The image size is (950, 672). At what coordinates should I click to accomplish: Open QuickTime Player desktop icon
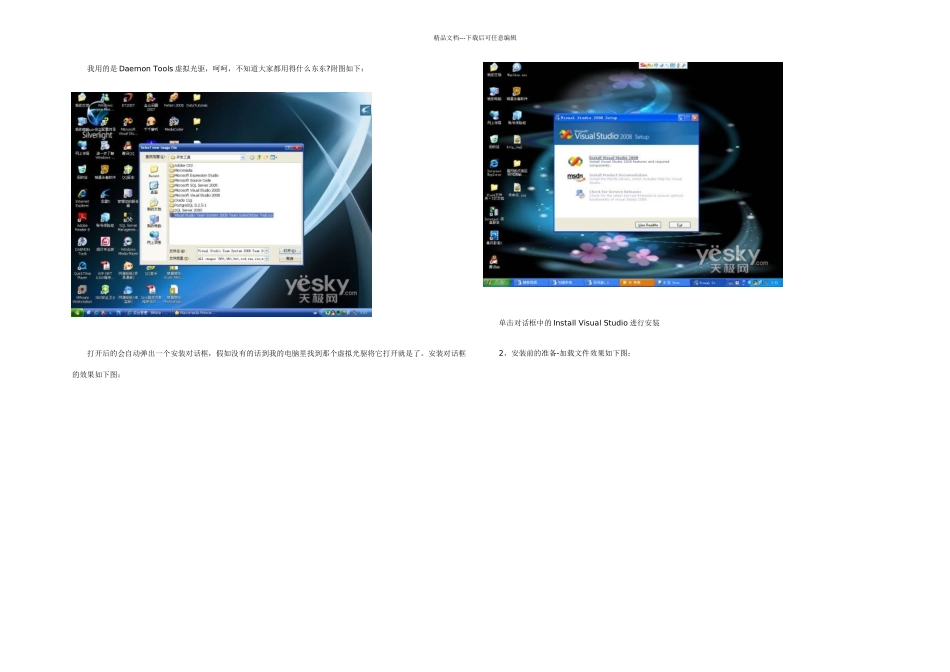(x=82, y=270)
